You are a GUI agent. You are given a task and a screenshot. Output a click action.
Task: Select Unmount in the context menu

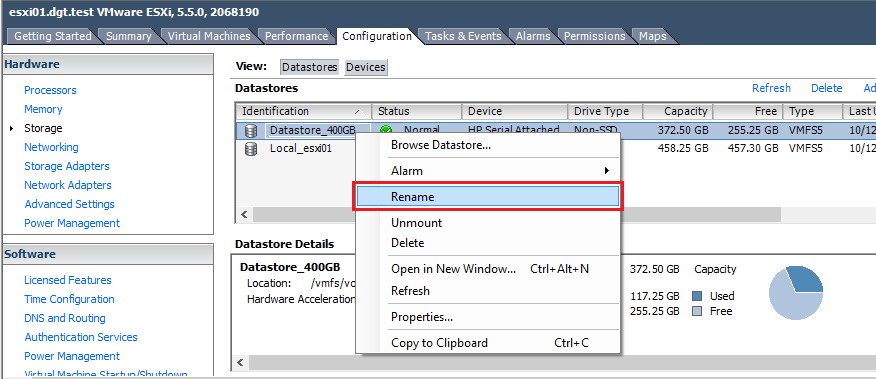(416, 222)
